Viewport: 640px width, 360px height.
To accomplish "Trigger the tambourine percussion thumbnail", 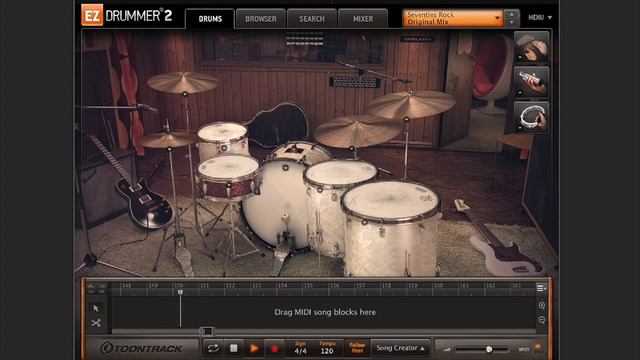I will click(532, 117).
